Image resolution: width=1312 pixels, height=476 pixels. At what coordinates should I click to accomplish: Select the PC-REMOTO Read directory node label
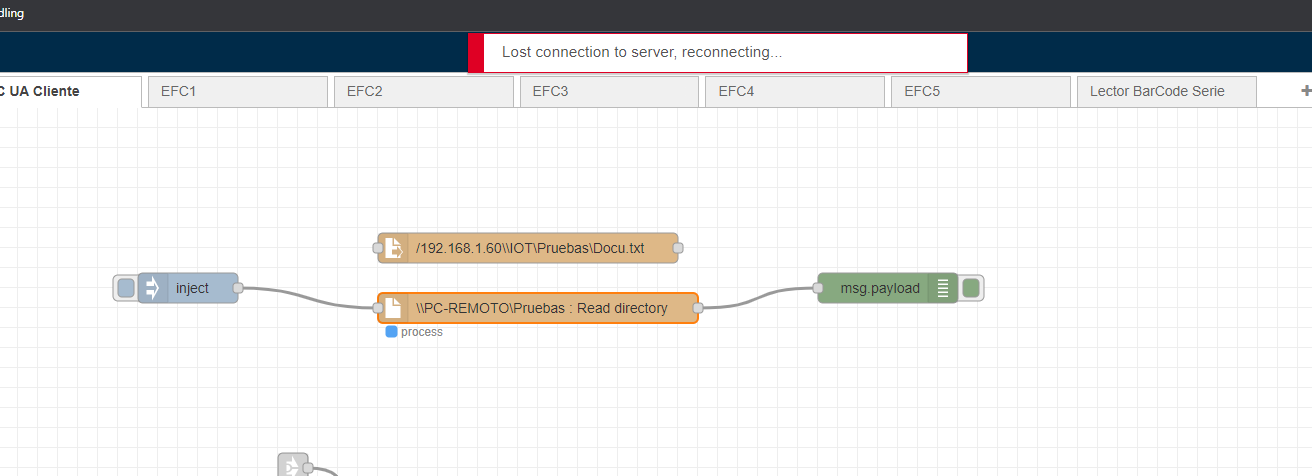(x=541, y=308)
